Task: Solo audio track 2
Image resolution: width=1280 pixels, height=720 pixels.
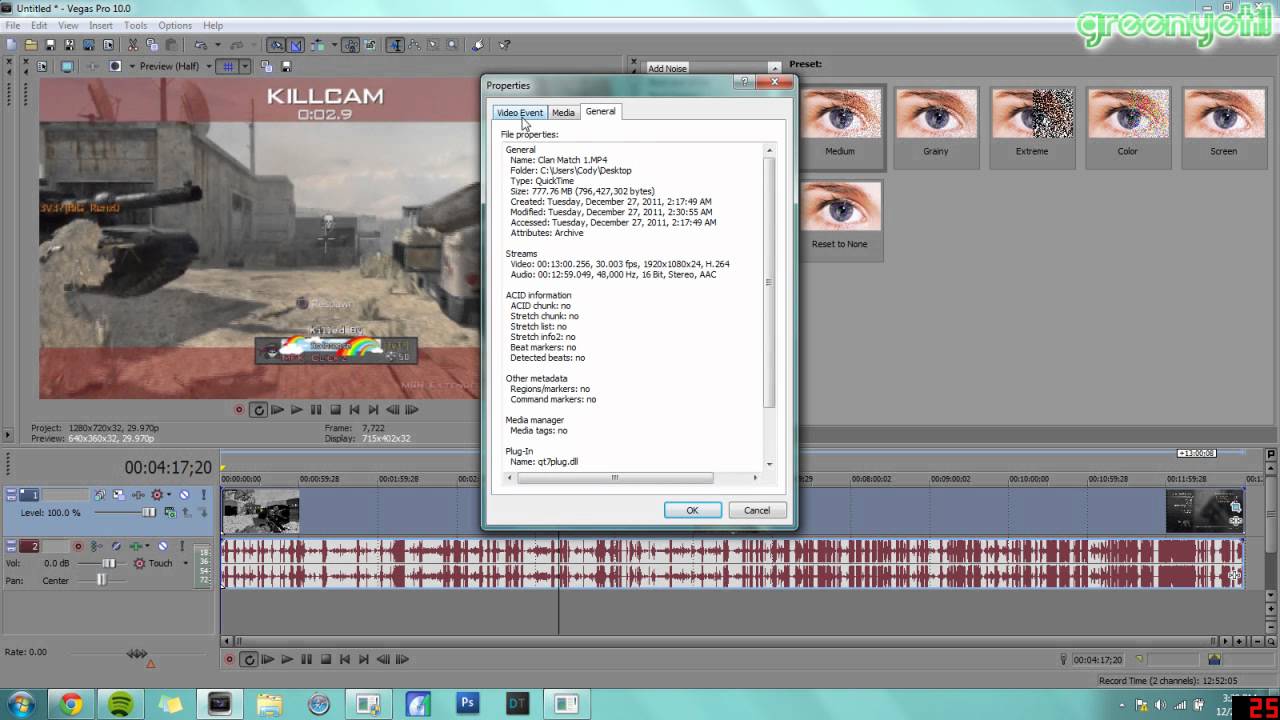Action: click(182, 546)
